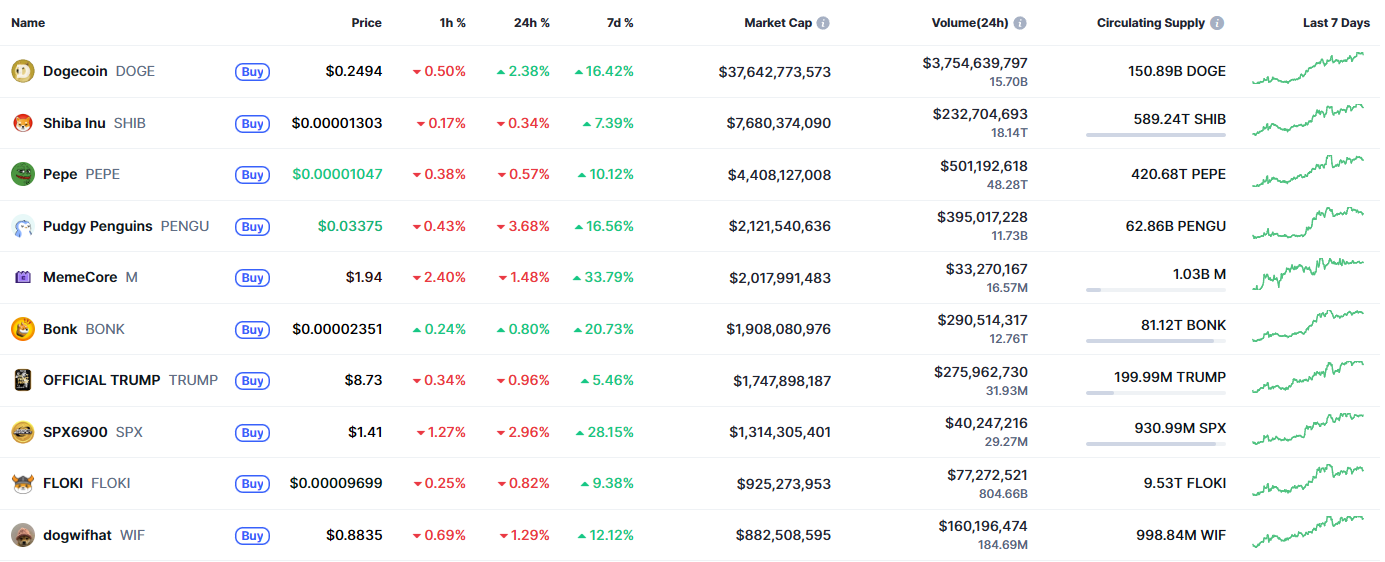
Task: Sort by Circulating Supply column header
Action: [1151, 23]
